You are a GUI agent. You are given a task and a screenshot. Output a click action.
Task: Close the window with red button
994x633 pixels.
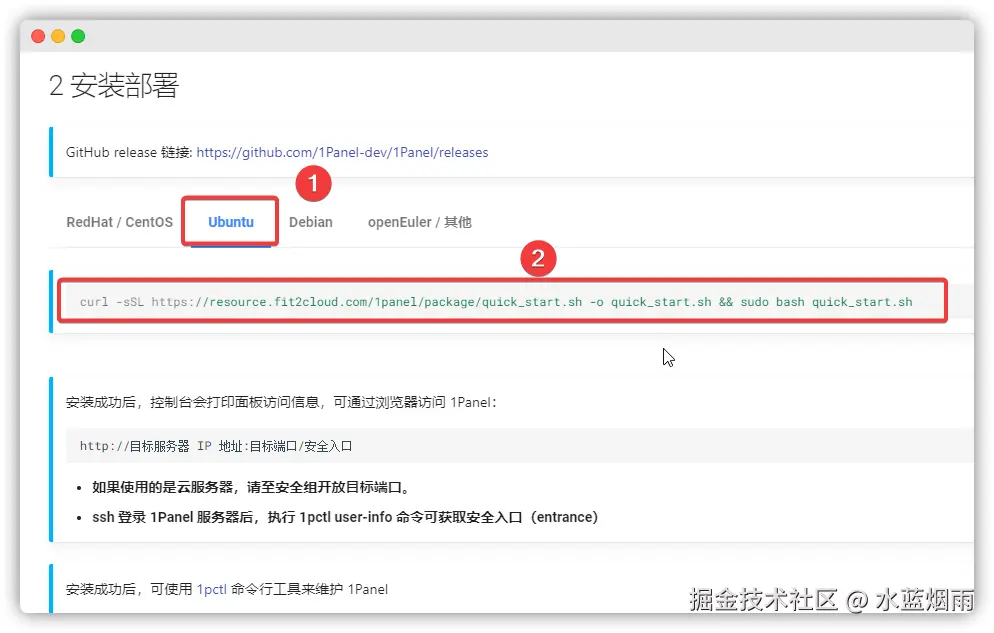coord(38,36)
